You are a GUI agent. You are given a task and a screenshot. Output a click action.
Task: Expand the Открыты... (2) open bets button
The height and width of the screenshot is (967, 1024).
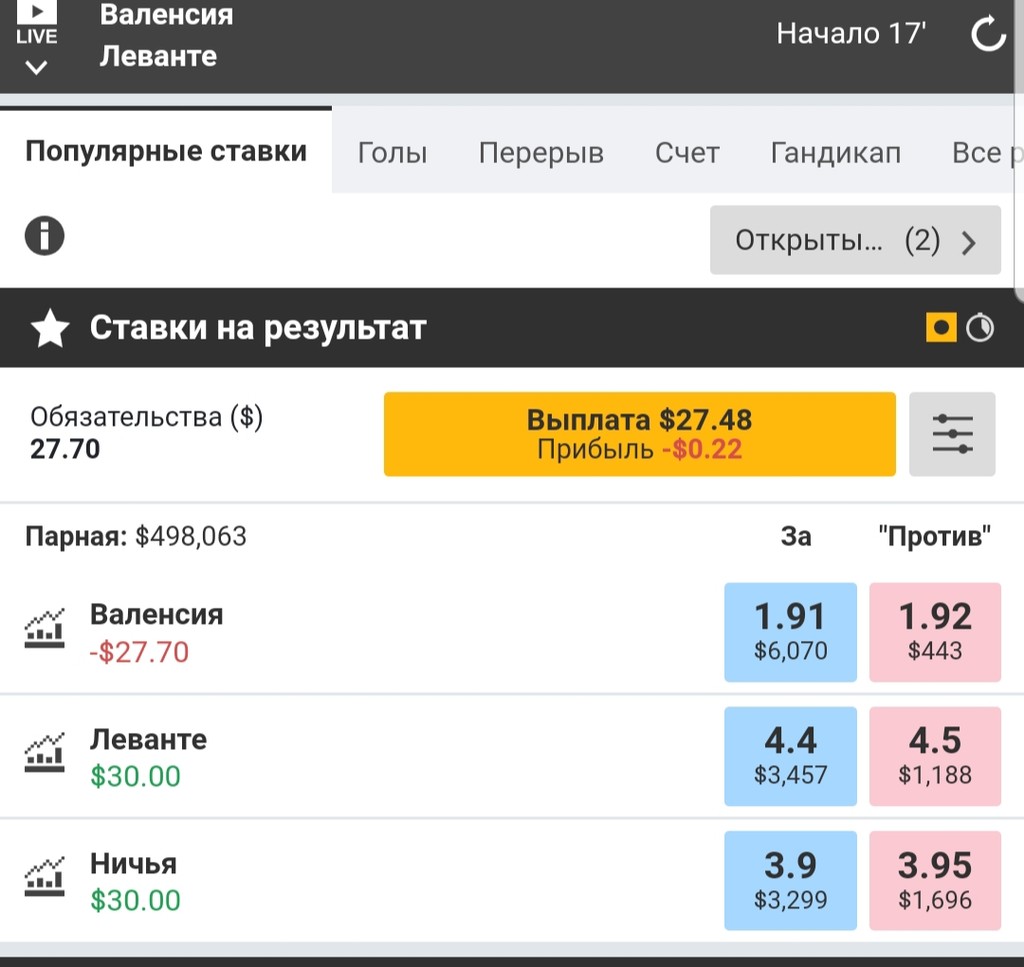click(855, 240)
